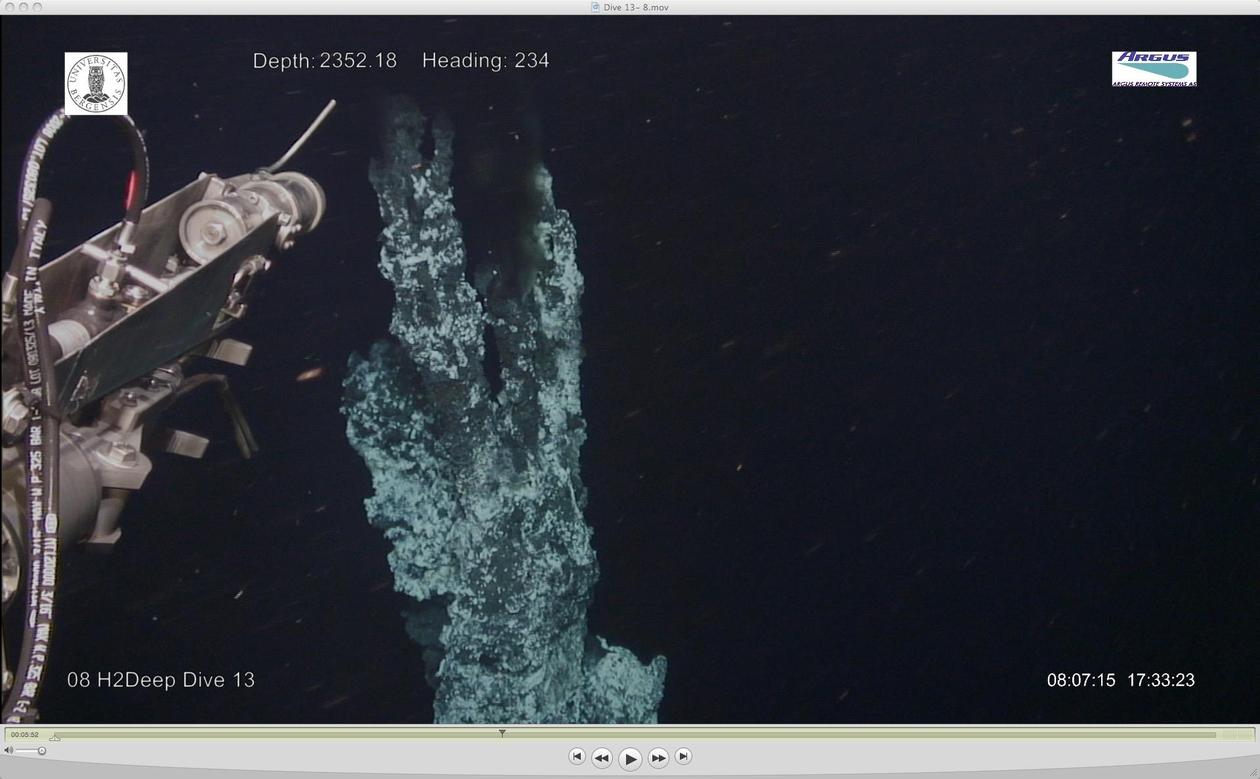This screenshot has height=779, width=1260.
Task: Minimize the movie player window
Action: 23,7
